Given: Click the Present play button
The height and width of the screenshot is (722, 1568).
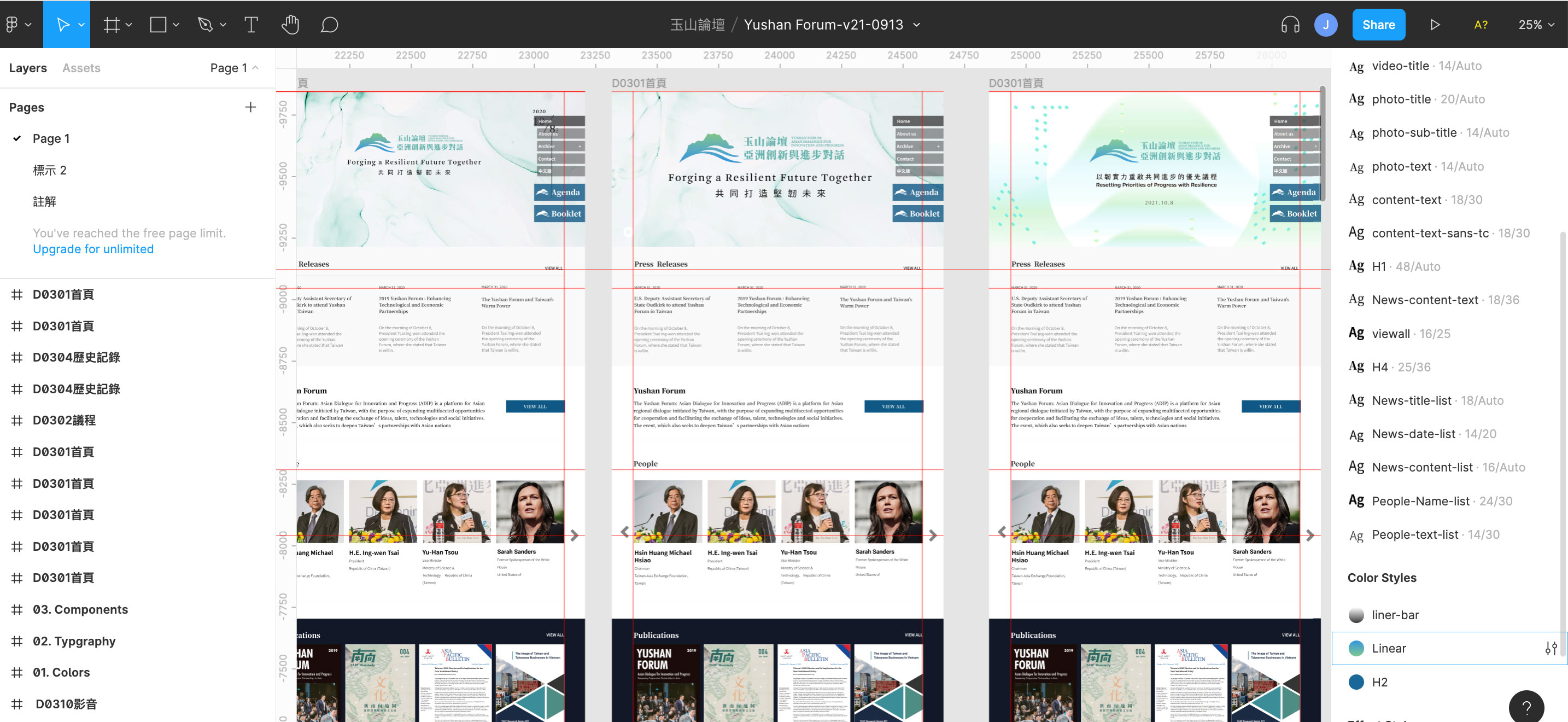Looking at the screenshot, I should pyautogui.click(x=1435, y=25).
